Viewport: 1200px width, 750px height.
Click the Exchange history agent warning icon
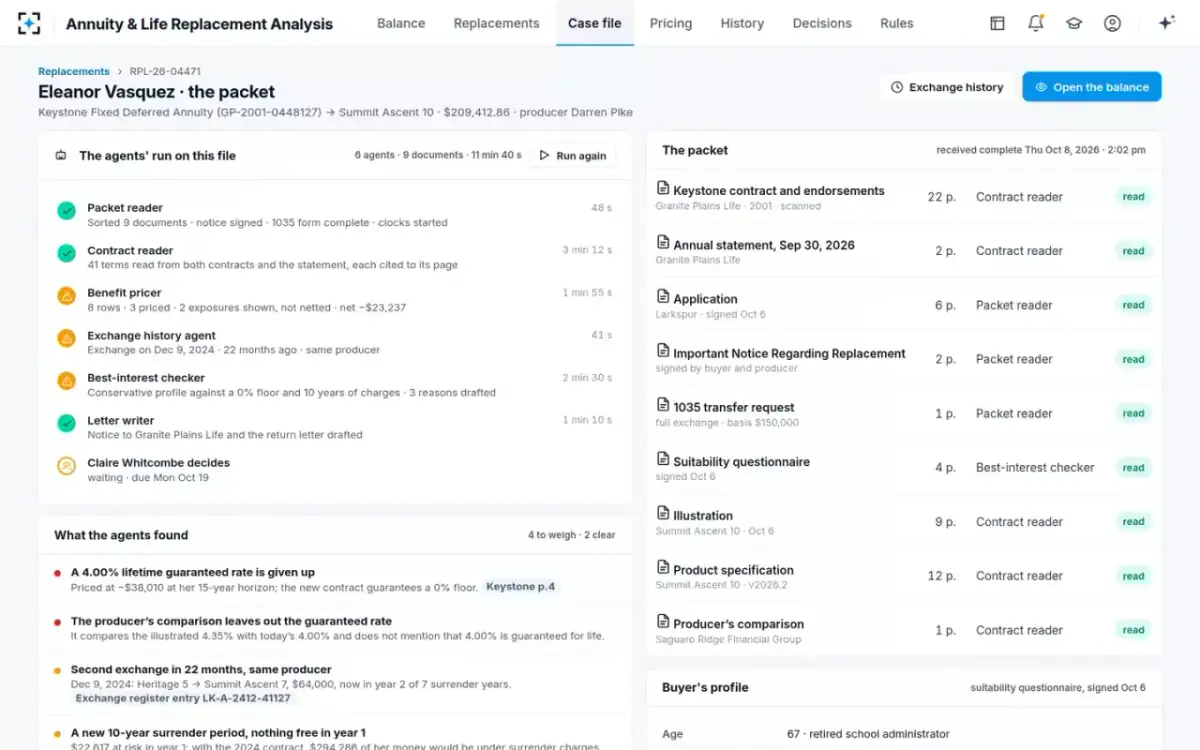[66, 338]
